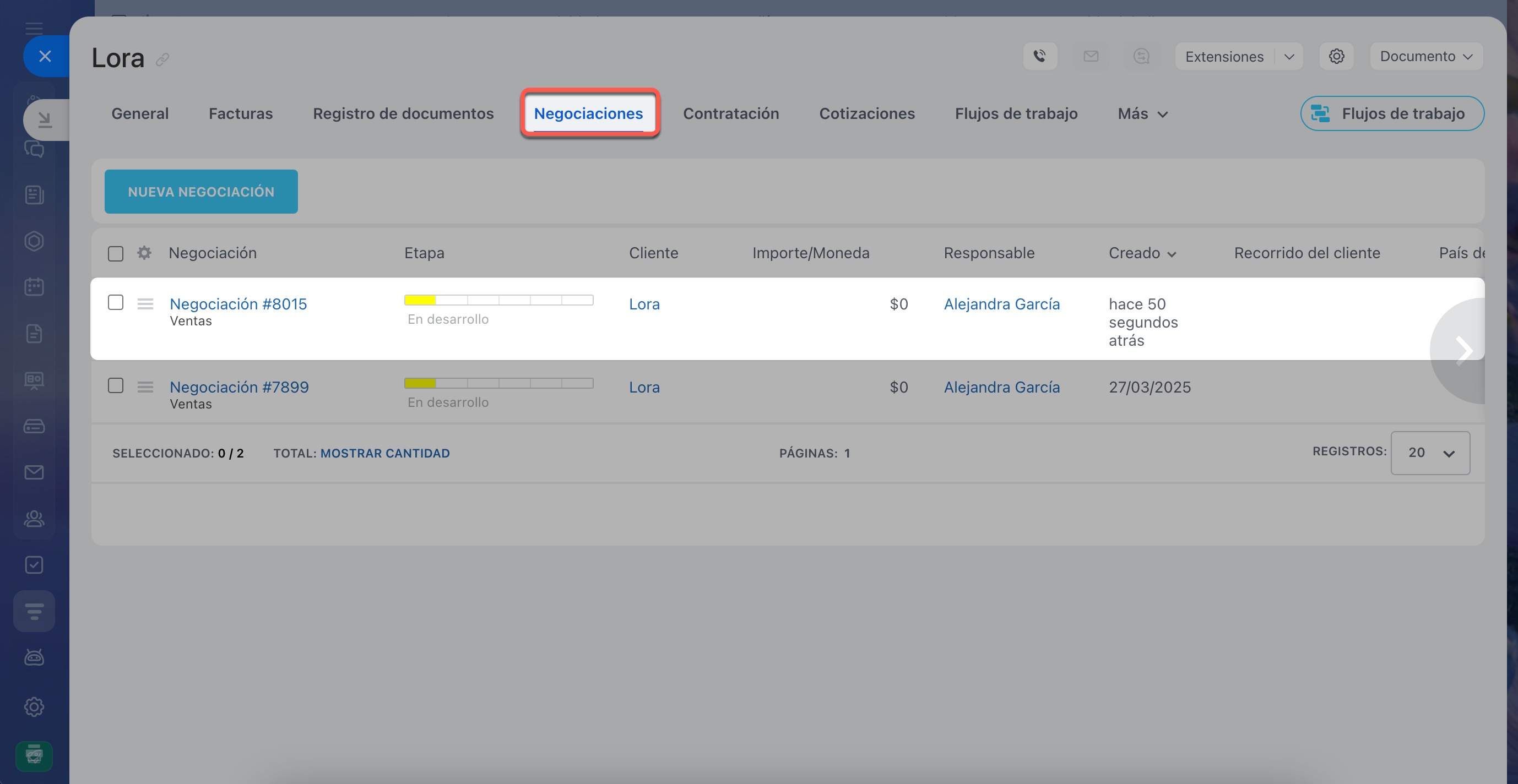Click Responsable column header
Screen dimensions: 1518x784
[989, 253]
